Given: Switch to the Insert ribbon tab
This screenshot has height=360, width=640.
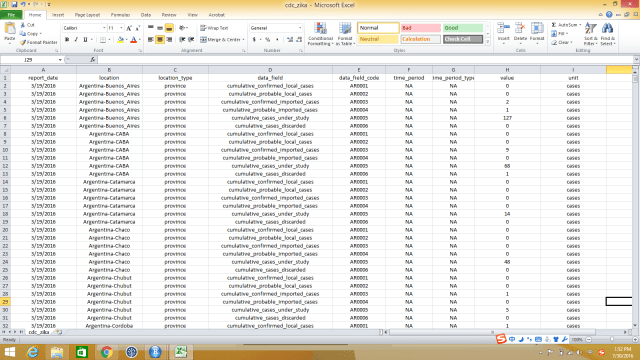Looking at the screenshot, I should (58, 15).
